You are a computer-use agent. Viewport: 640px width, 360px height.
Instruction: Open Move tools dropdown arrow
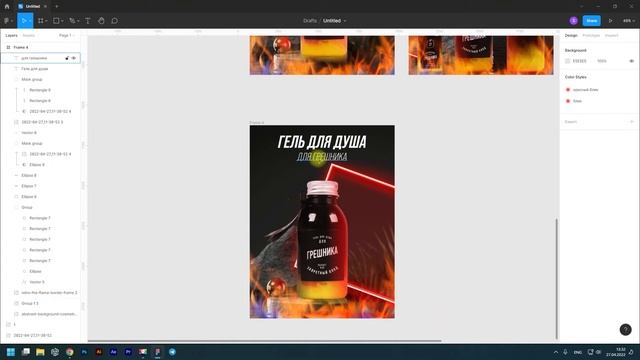pos(30,21)
